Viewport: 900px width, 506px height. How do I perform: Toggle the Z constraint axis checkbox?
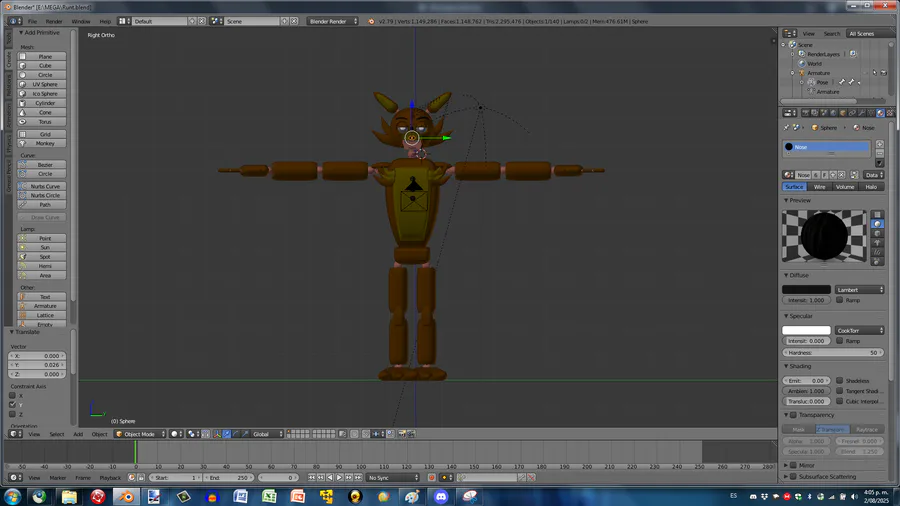(12, 414)
